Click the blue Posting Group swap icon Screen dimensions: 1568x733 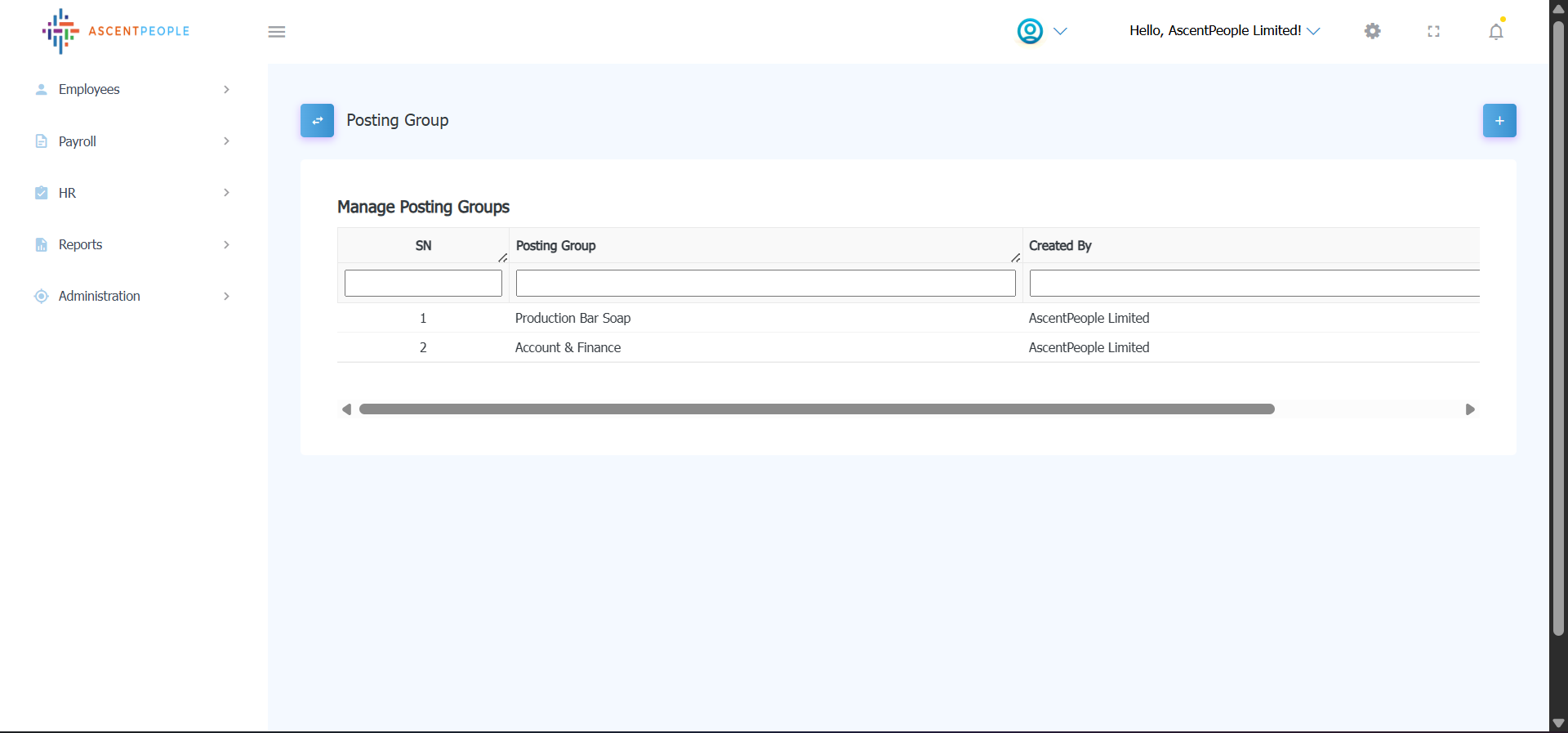317,120
